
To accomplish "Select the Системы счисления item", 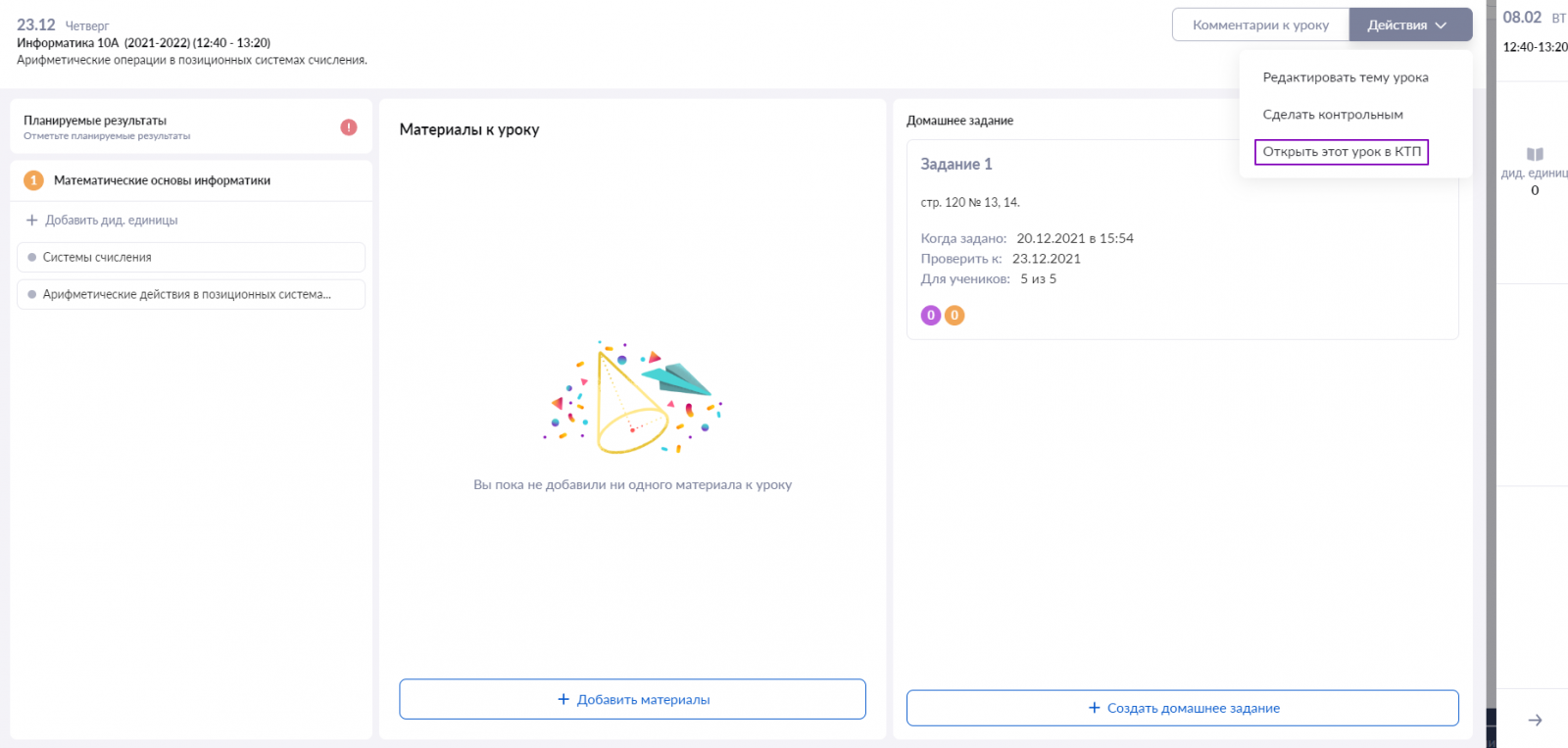I will tap(191, 257).
